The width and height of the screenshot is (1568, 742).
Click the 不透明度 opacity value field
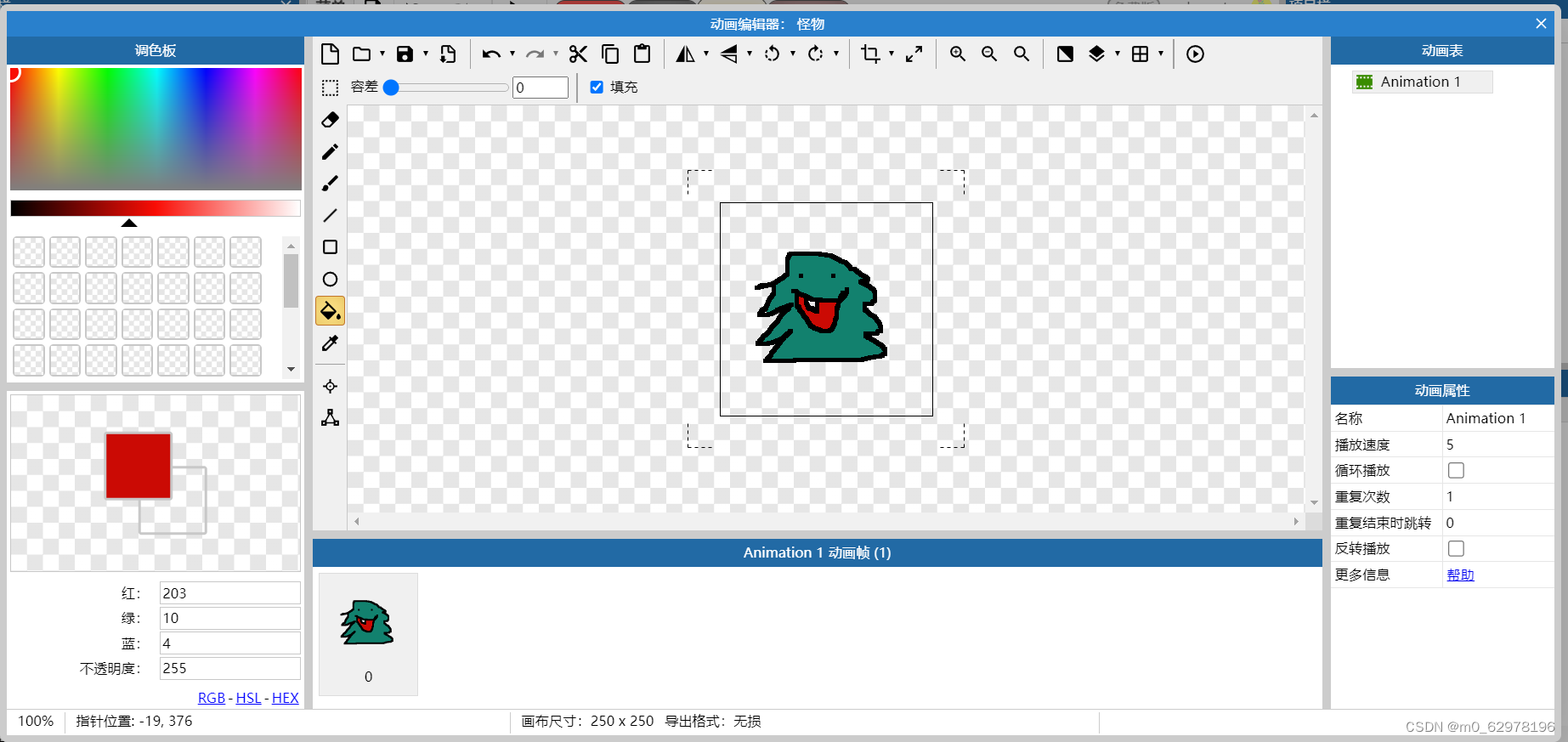tap(230, 668)
